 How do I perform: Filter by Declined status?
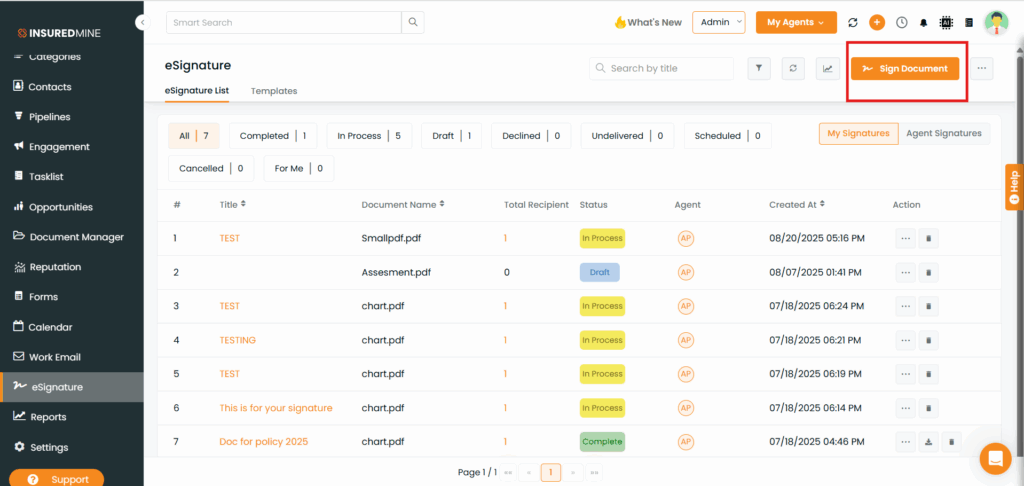[x=531, y=136]
